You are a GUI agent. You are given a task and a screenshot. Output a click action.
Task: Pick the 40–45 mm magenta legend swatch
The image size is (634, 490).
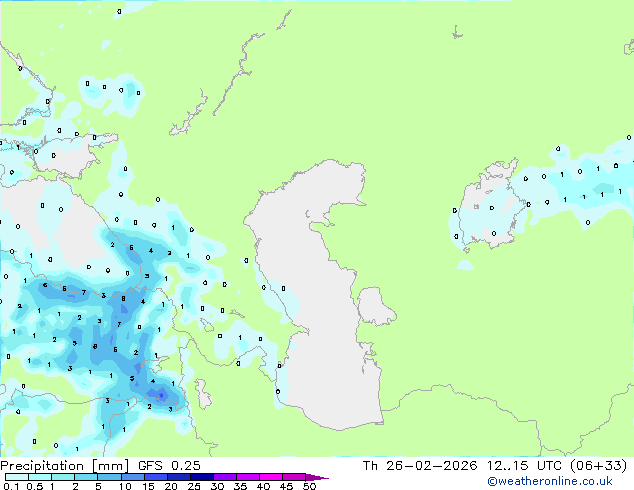click(271, 477)
